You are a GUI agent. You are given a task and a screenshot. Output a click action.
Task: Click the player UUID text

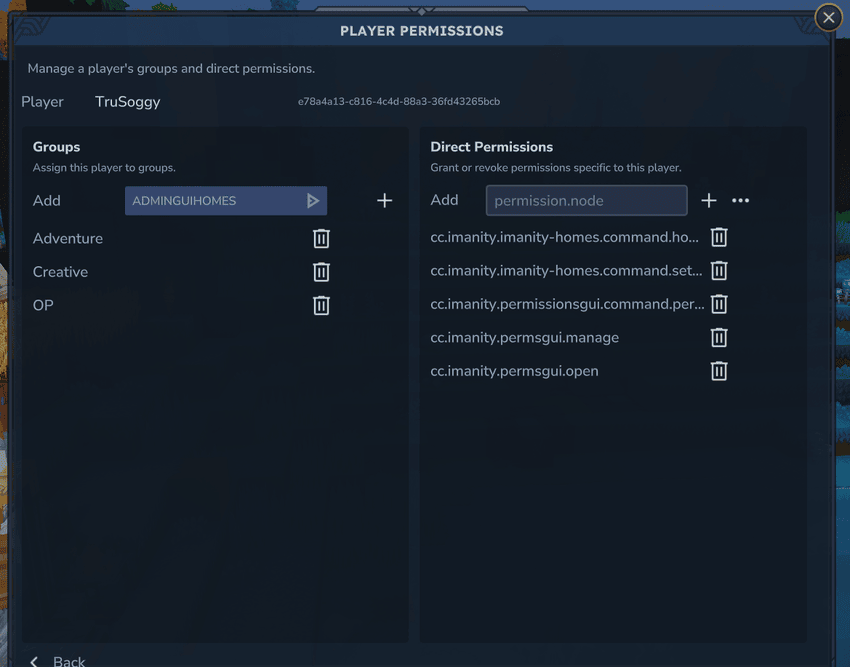pyautogui.click(x=398, y=102)
